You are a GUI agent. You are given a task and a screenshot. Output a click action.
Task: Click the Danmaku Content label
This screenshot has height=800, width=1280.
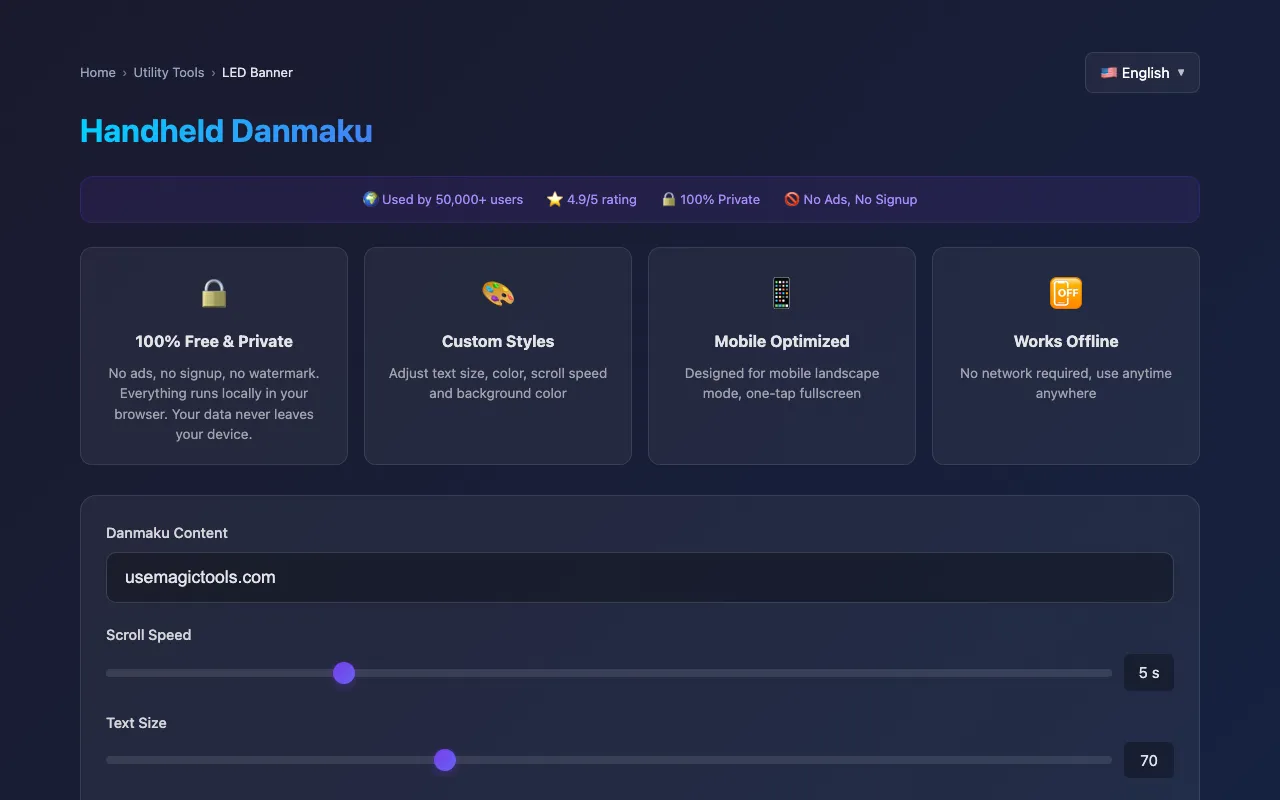(x=167, y=533)
